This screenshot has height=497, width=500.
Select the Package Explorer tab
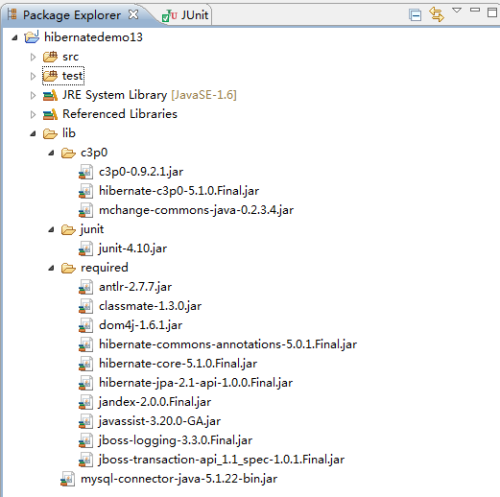coord(72,15)
